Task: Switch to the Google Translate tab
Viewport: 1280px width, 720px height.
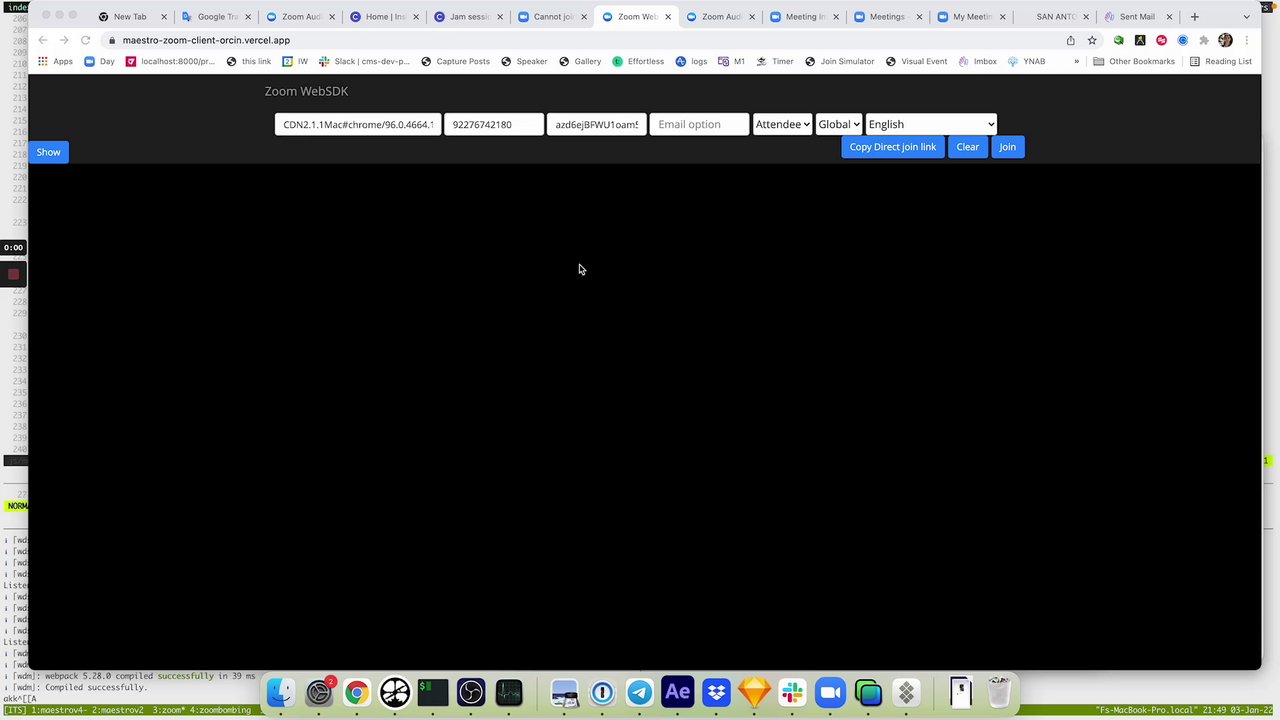Action: click(215, 17)
